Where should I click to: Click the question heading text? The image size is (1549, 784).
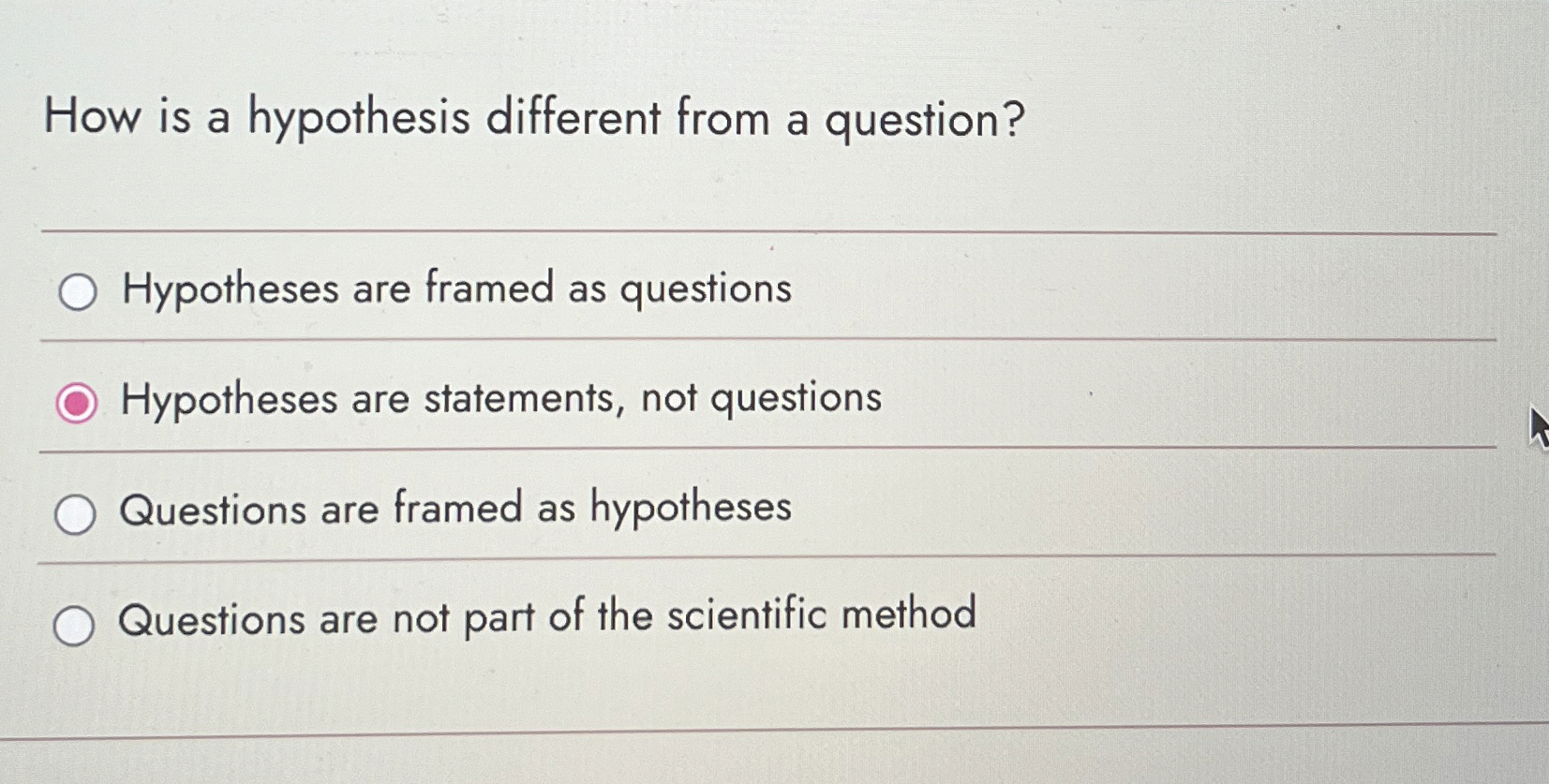tap(534, 118)
